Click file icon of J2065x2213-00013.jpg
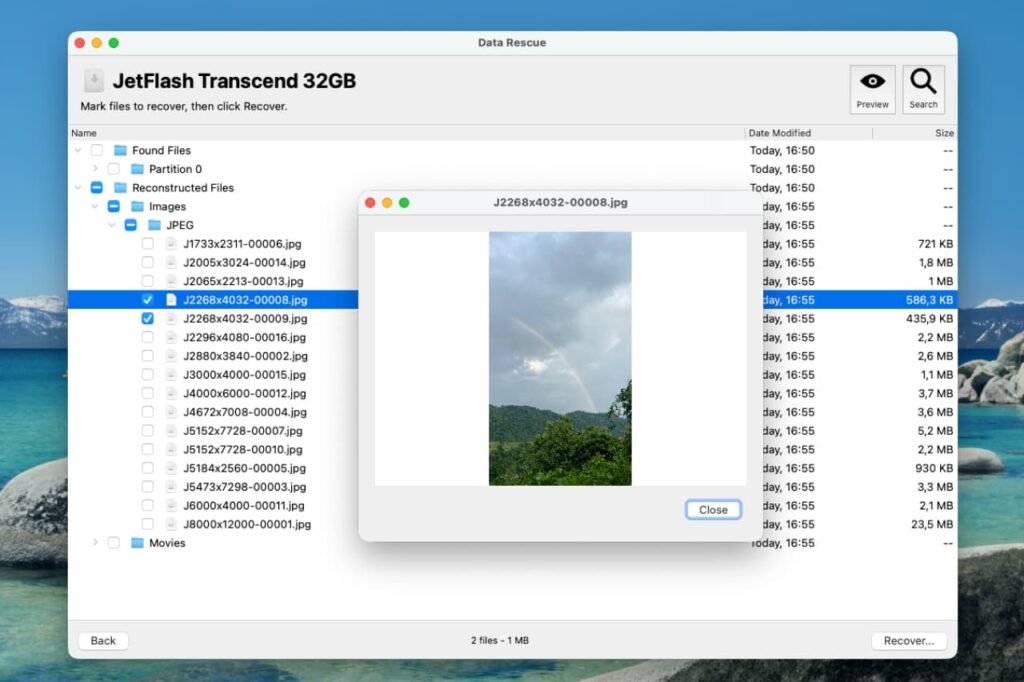Viewport: 1024px width, 682px height. coord(171,282)
